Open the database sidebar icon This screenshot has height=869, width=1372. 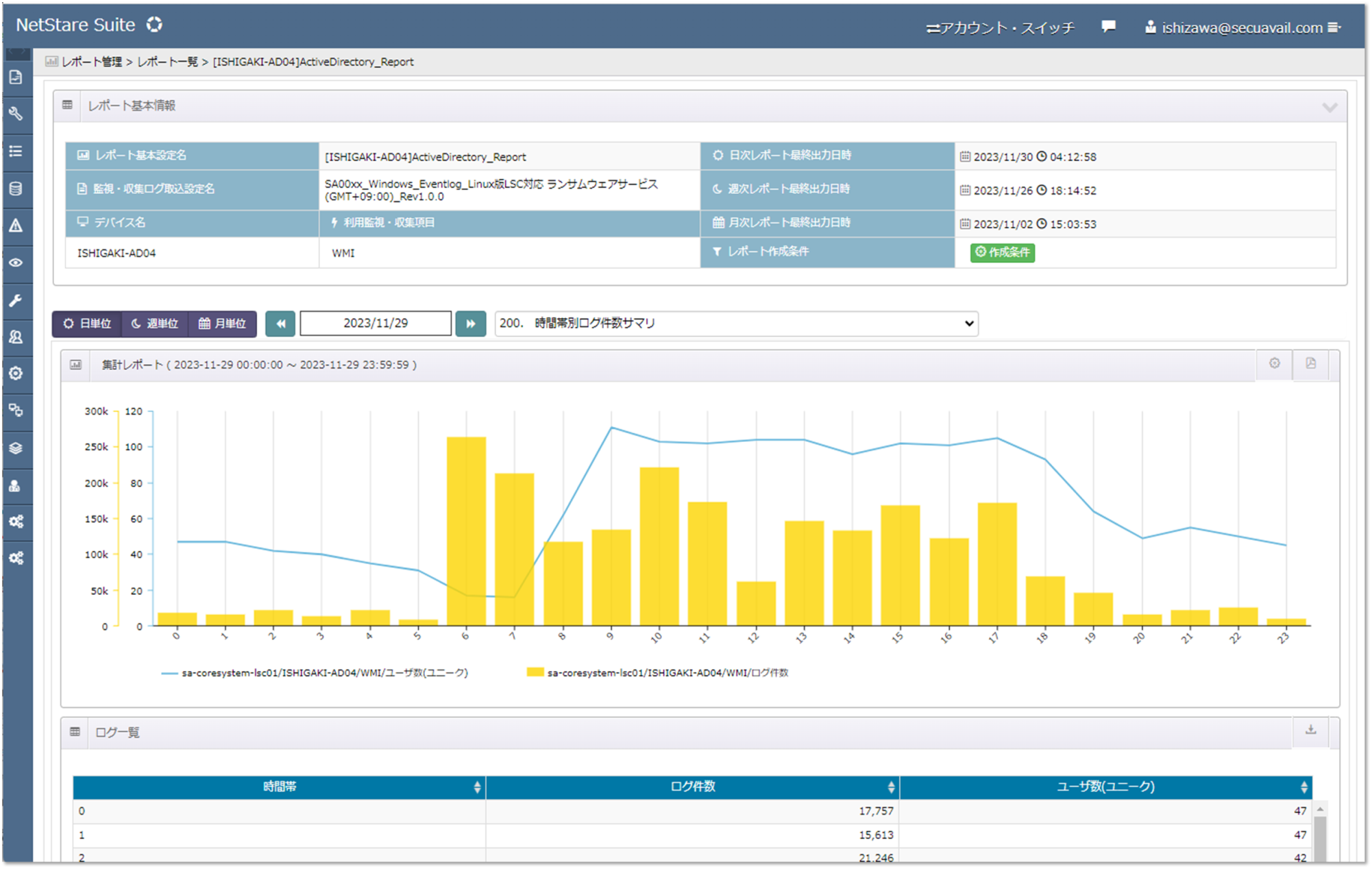click(16, 188)
